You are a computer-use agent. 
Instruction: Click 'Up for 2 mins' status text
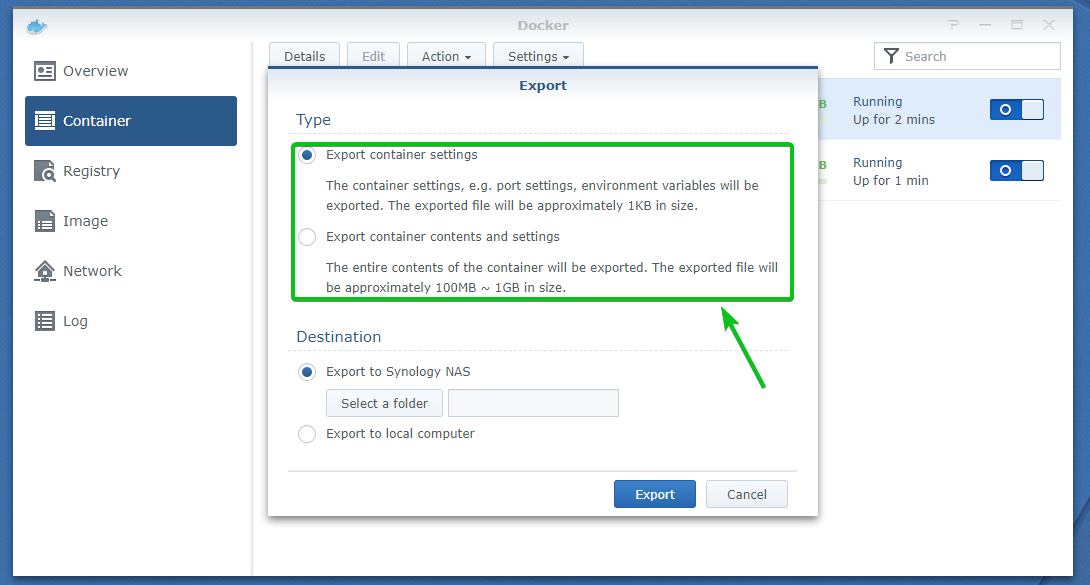point(894,120)
